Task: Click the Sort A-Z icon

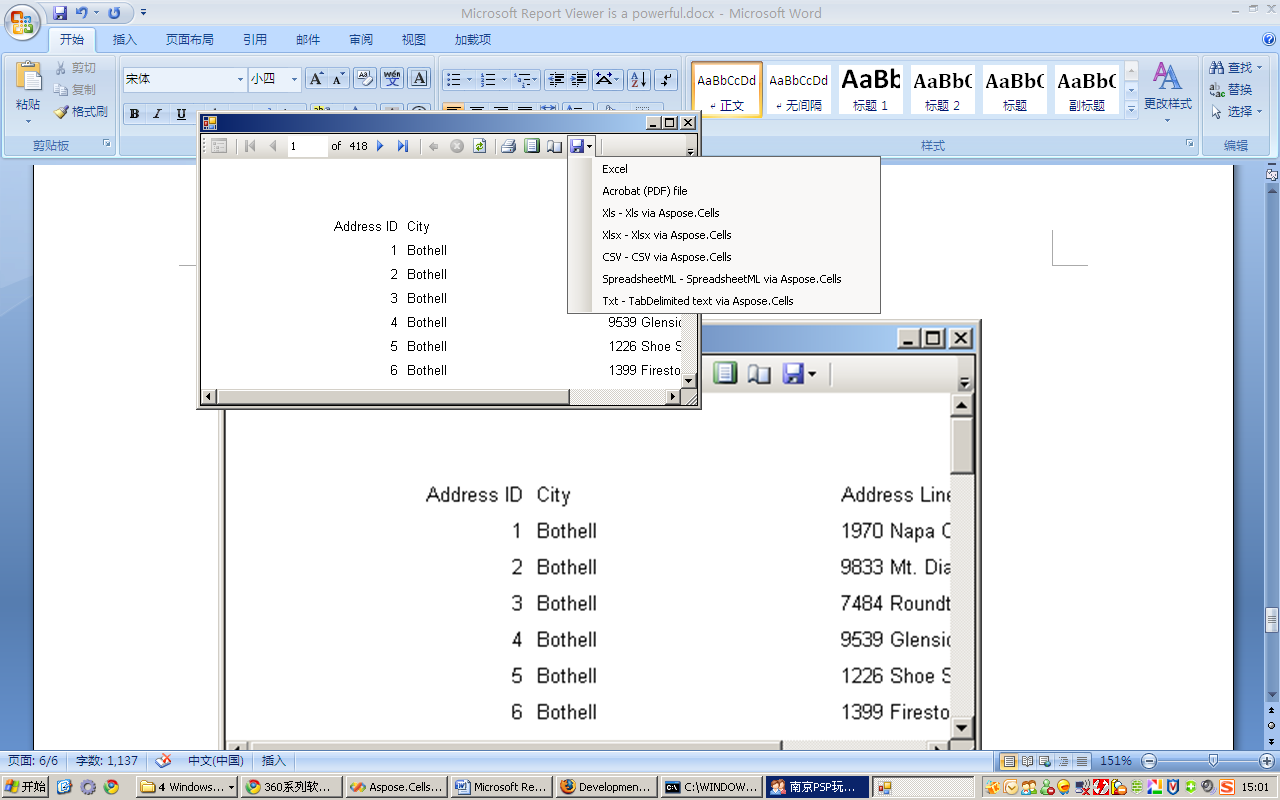Action: coord(639,79)
